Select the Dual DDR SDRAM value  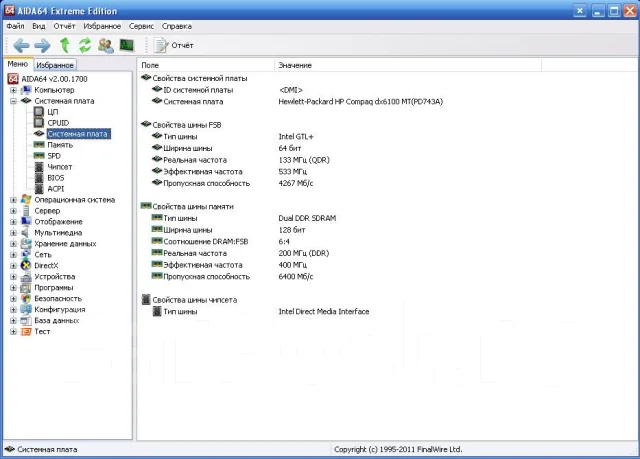click(x=307, y=218)
